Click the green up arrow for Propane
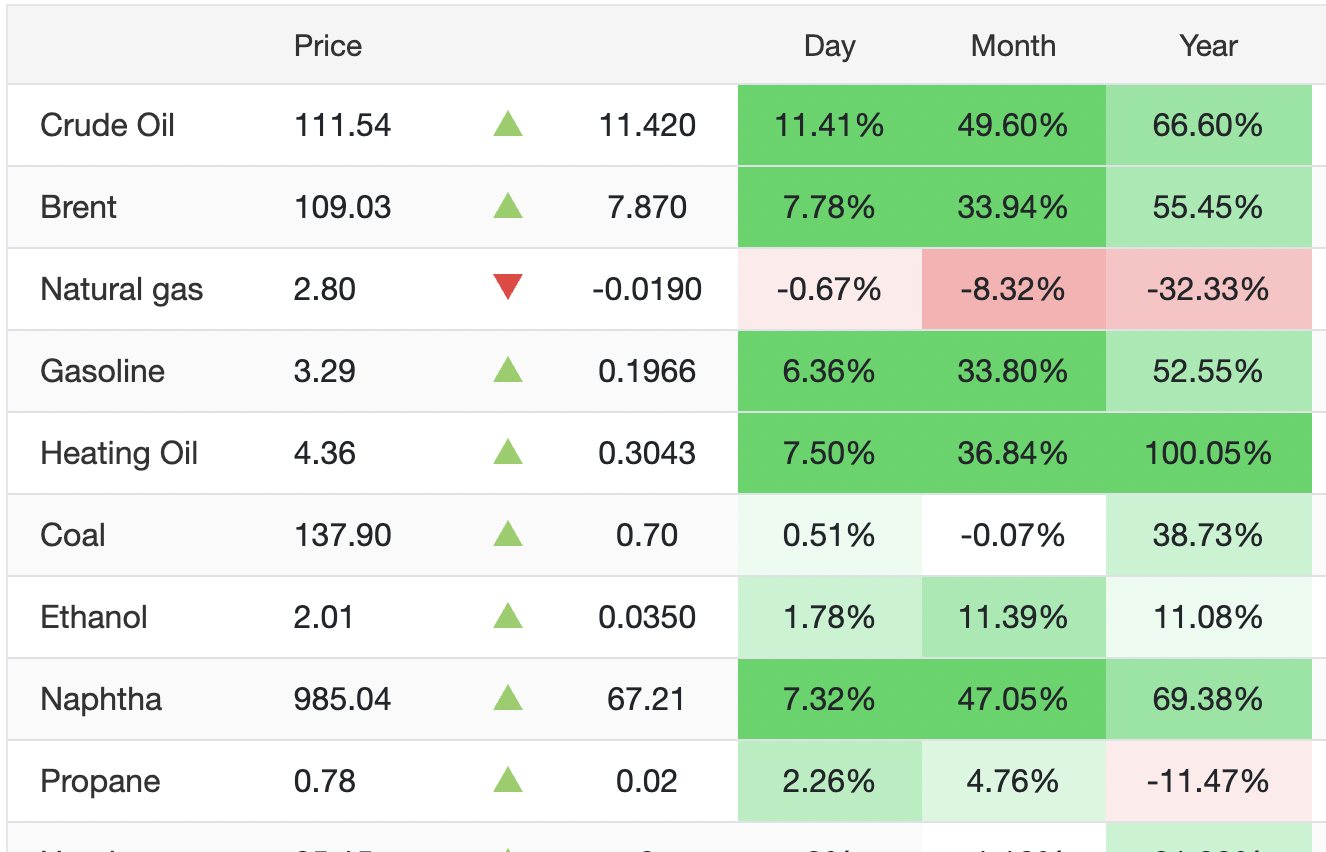 pyautogui.click(x=508, y=781)
